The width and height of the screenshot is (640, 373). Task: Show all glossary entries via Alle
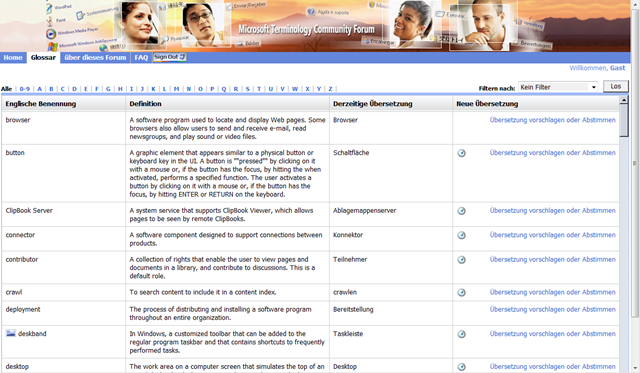point(7,89)
